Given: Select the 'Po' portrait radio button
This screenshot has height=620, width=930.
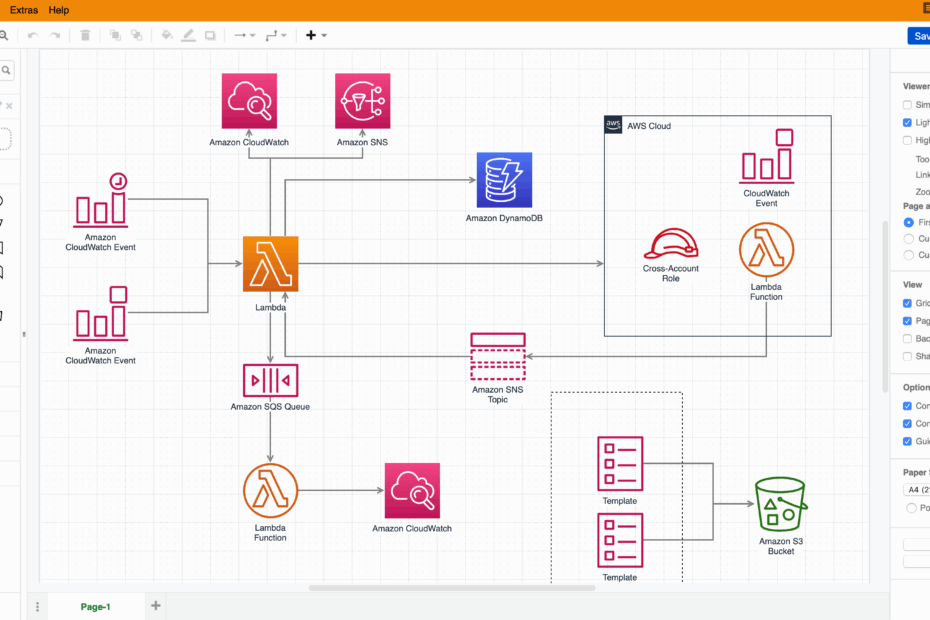Looking at the screenshot, I should tap(911, 508).
